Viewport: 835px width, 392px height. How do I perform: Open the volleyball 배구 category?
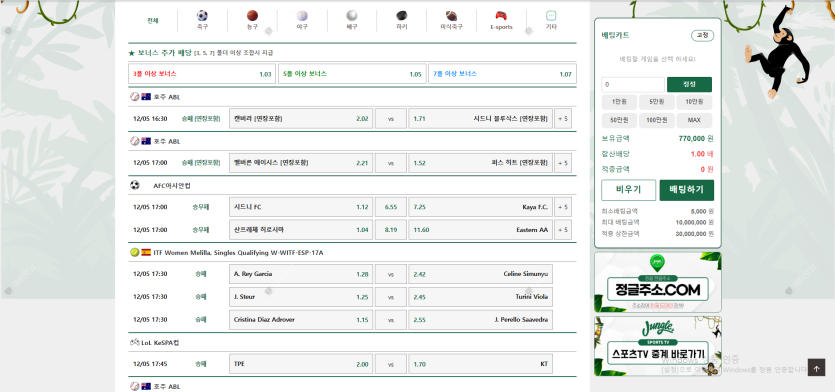(x=351, y=21)
